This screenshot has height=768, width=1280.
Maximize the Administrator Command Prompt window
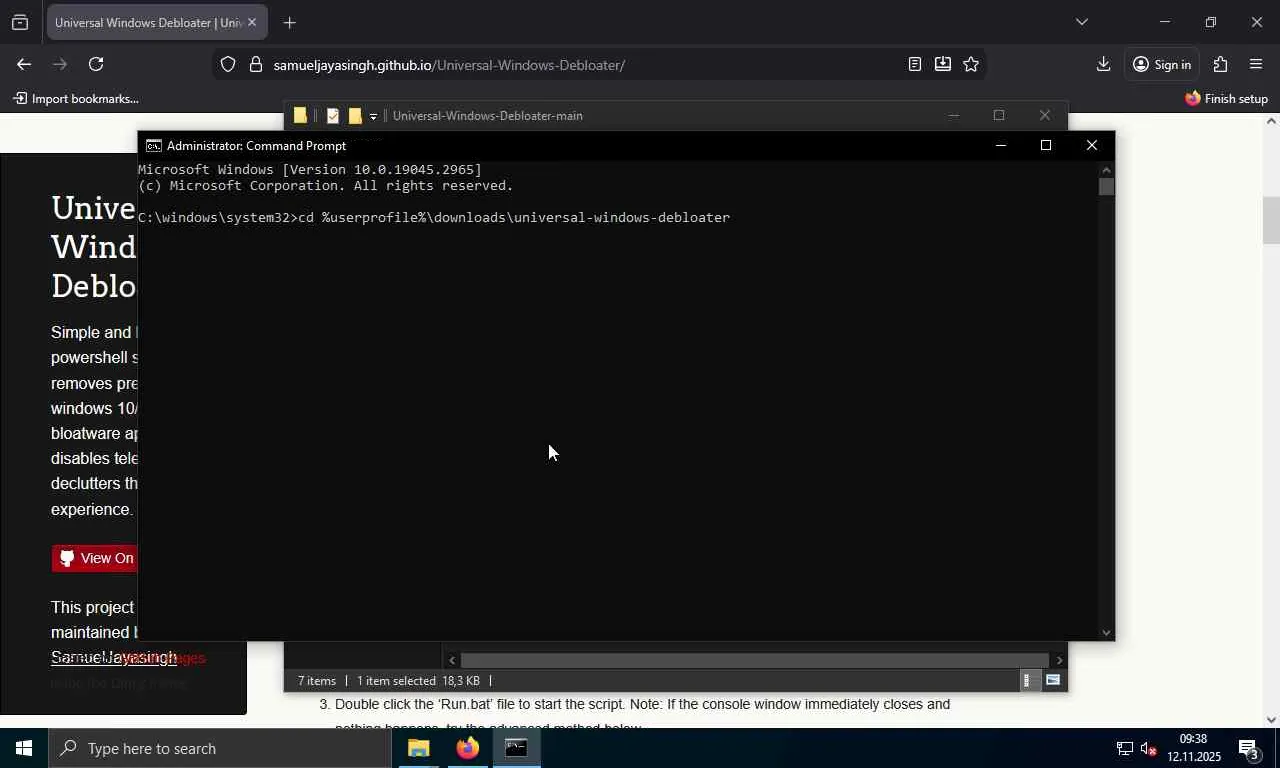[x=1046, y=146]
